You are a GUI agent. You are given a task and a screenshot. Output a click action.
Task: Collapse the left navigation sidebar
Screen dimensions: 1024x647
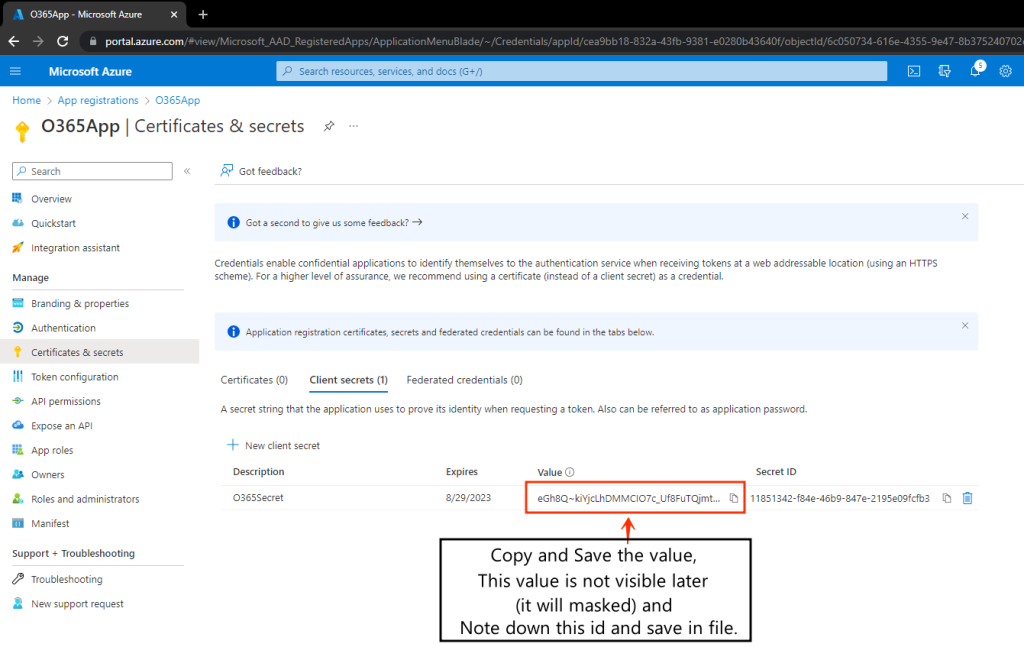[187, 171]
